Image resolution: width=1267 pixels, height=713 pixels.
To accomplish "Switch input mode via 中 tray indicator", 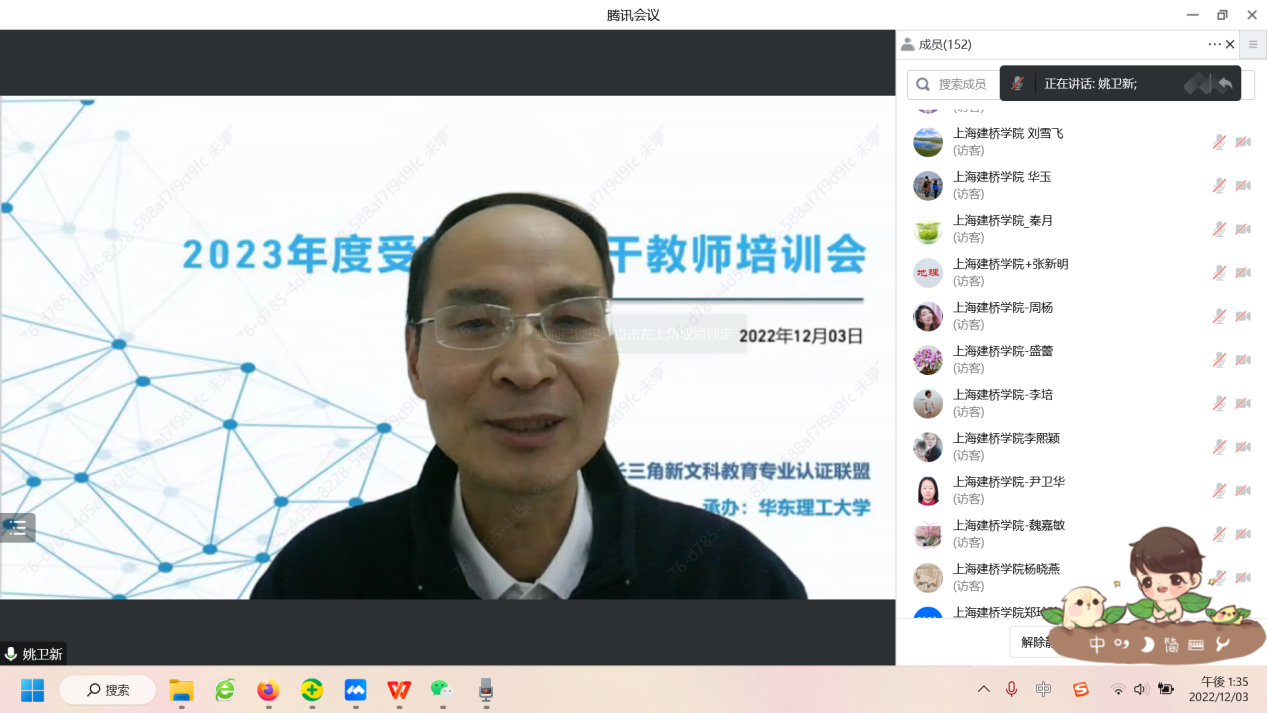I will pyautogui.click(x=1043, y=689).
